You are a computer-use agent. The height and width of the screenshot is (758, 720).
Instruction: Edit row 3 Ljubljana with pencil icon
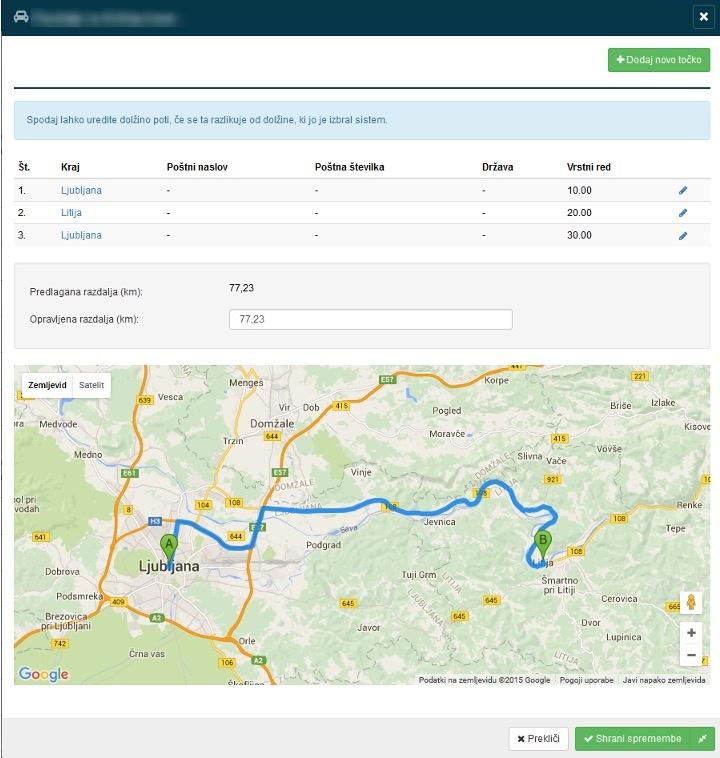683,235
